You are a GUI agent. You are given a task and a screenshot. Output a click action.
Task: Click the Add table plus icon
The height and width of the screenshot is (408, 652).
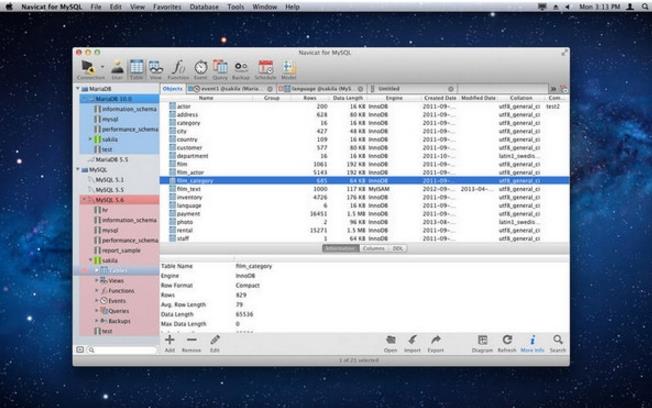(x=170, y=340)
